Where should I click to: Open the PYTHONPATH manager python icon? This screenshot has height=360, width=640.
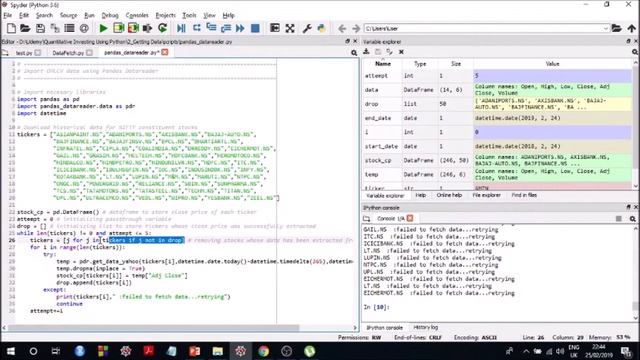[322, 28]
